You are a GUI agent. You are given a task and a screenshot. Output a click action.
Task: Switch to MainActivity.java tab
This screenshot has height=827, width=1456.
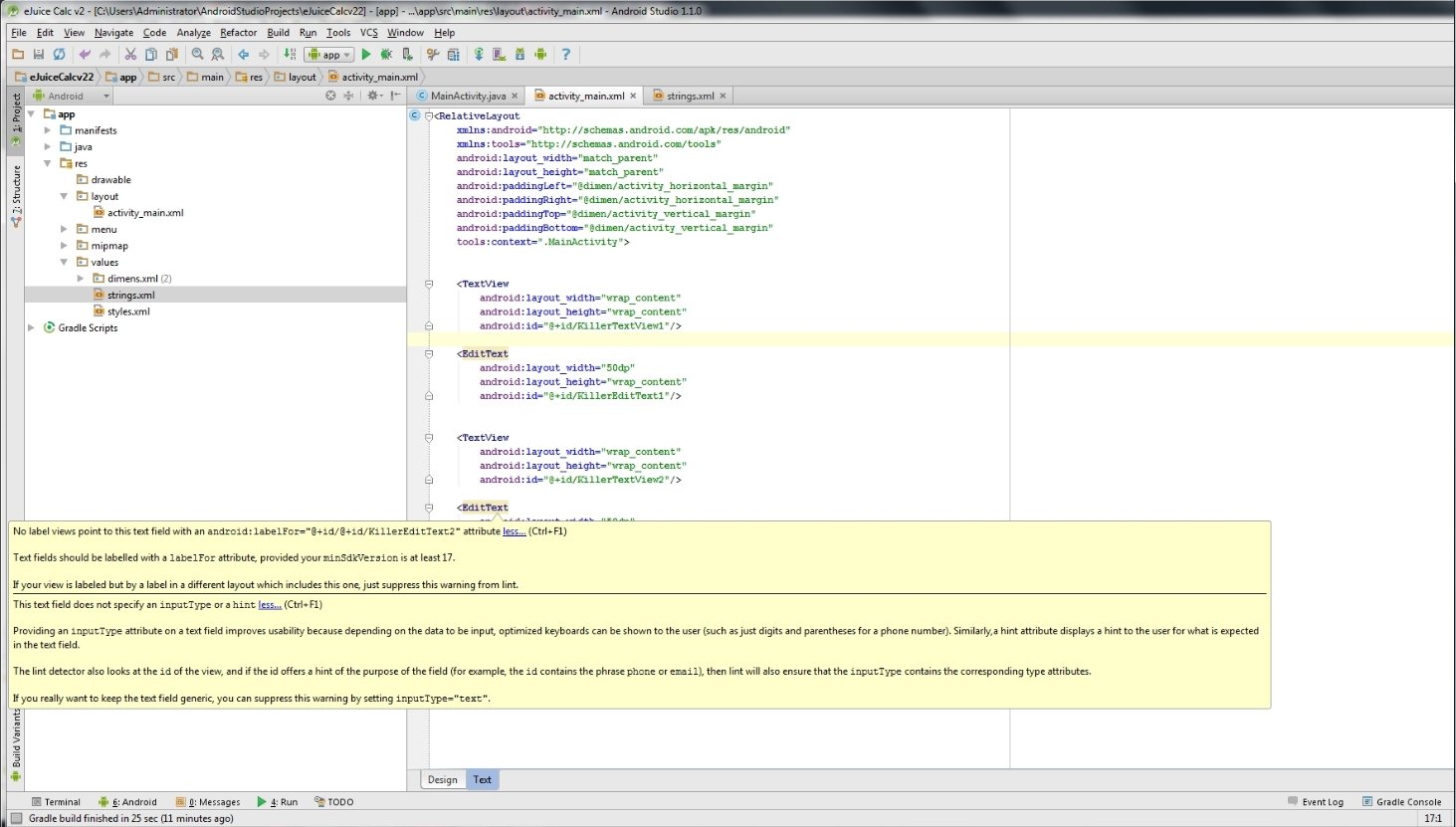pos(468,96)
